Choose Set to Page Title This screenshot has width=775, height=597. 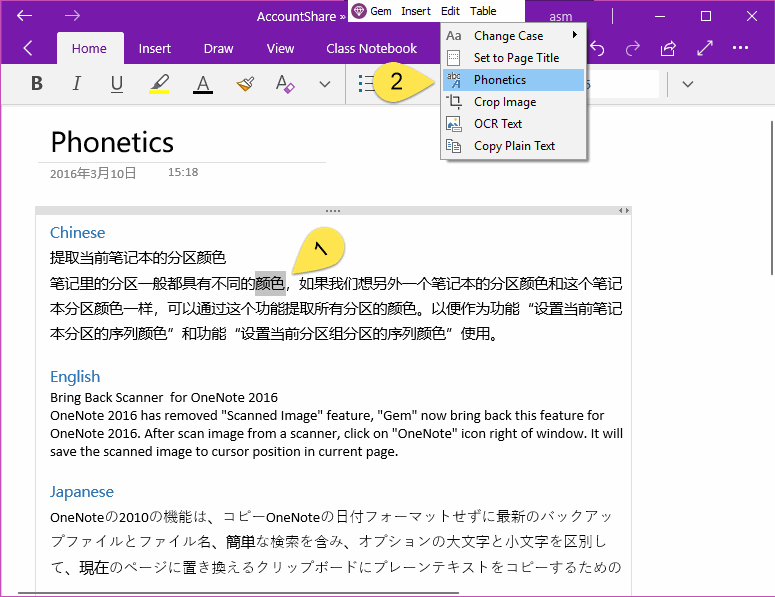click(514, 58)
